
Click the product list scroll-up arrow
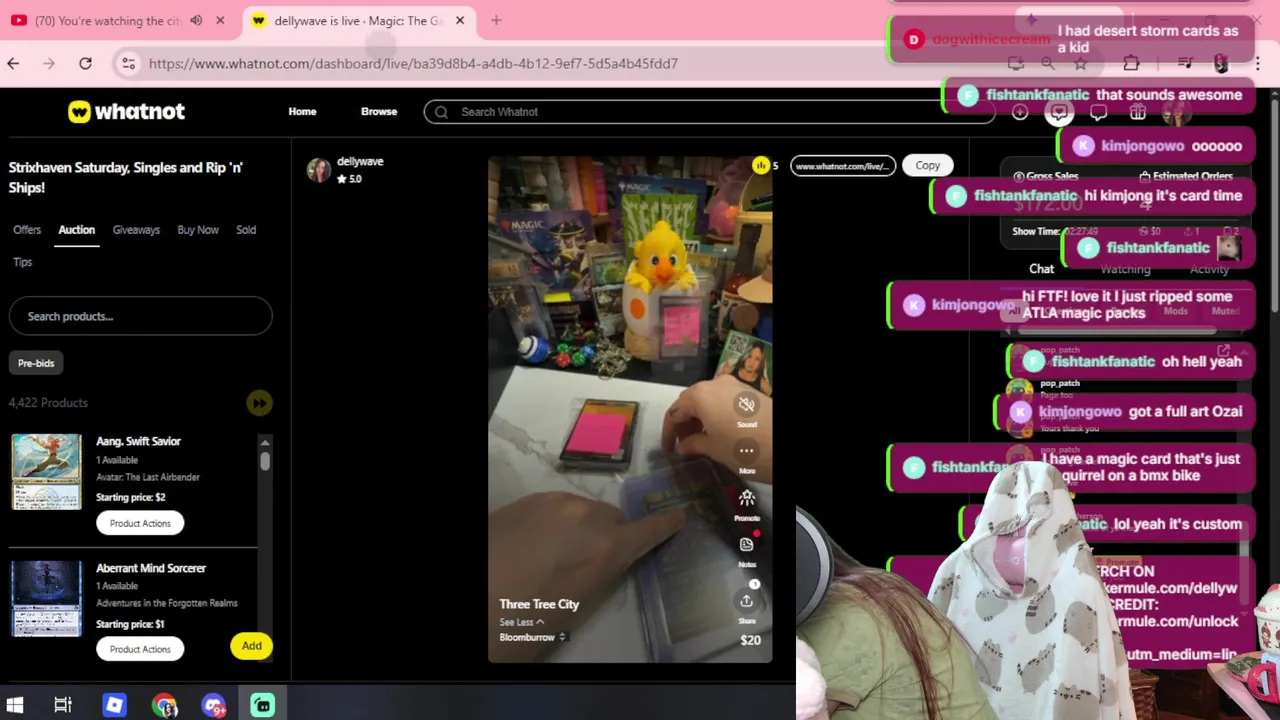coord(265,443)
